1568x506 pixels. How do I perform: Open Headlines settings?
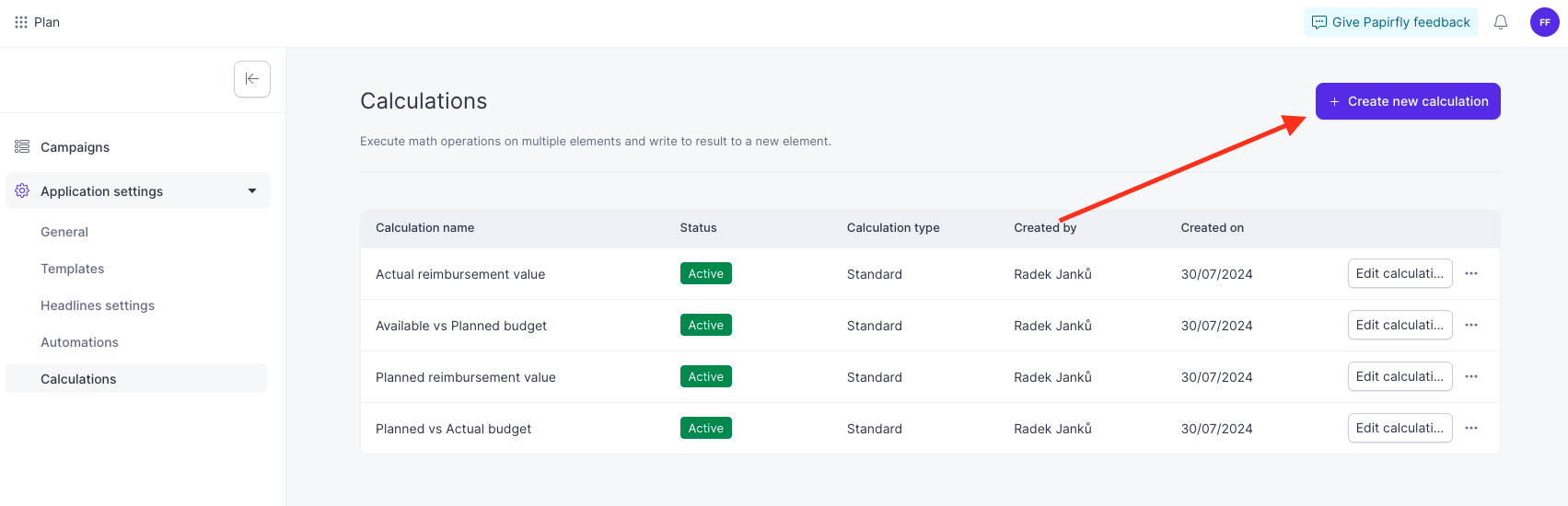(98, 305)
